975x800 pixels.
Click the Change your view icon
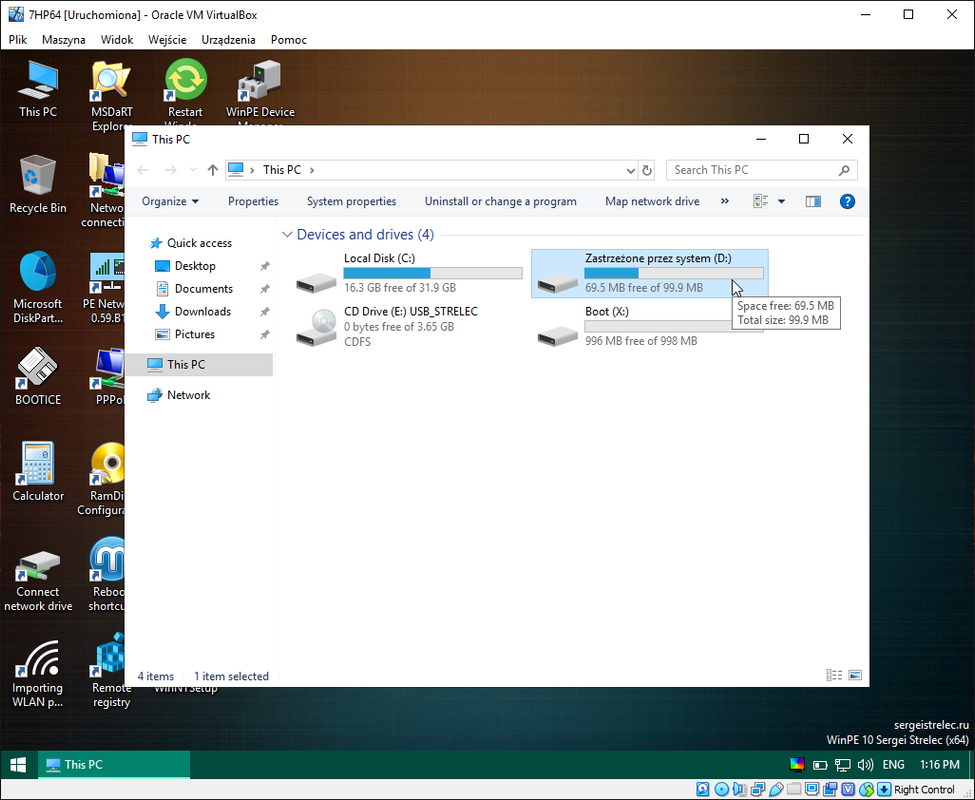(760, 201)
